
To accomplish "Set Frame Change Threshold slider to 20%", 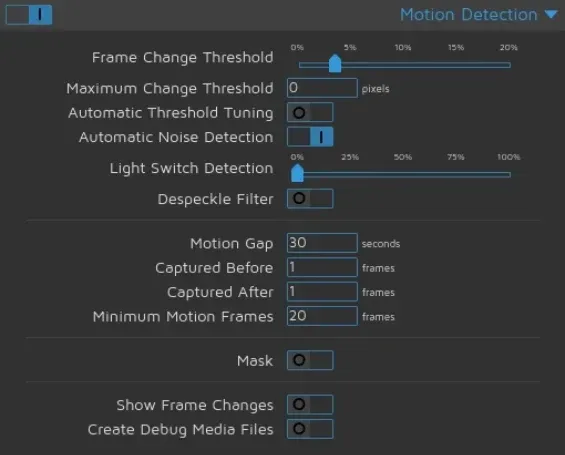I will point(509,65).
